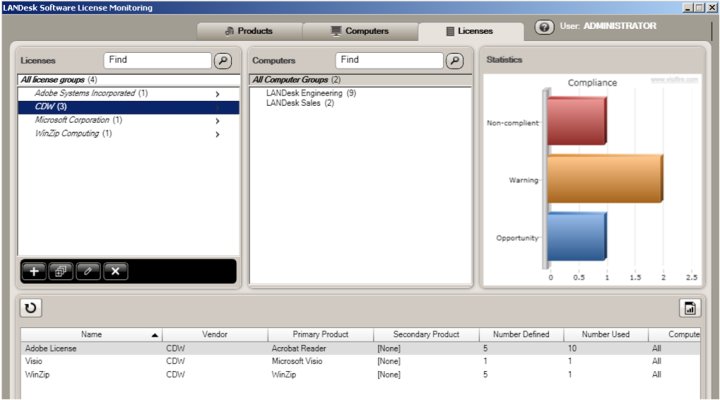720x400 pixels.
Task: Switch to the Computers tab
Action: click(359, 31)
